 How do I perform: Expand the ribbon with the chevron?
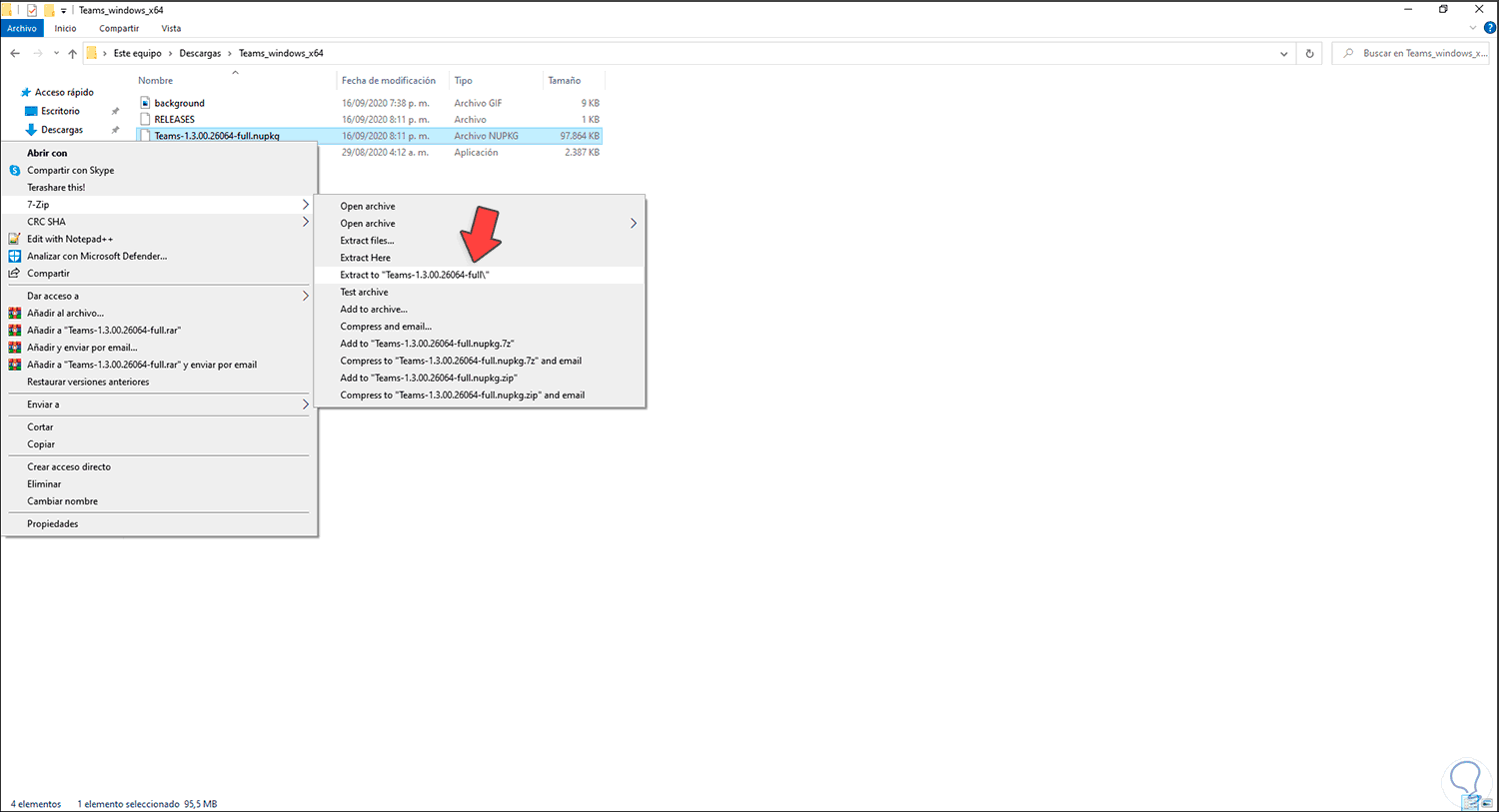click(x=1474, y=28)
